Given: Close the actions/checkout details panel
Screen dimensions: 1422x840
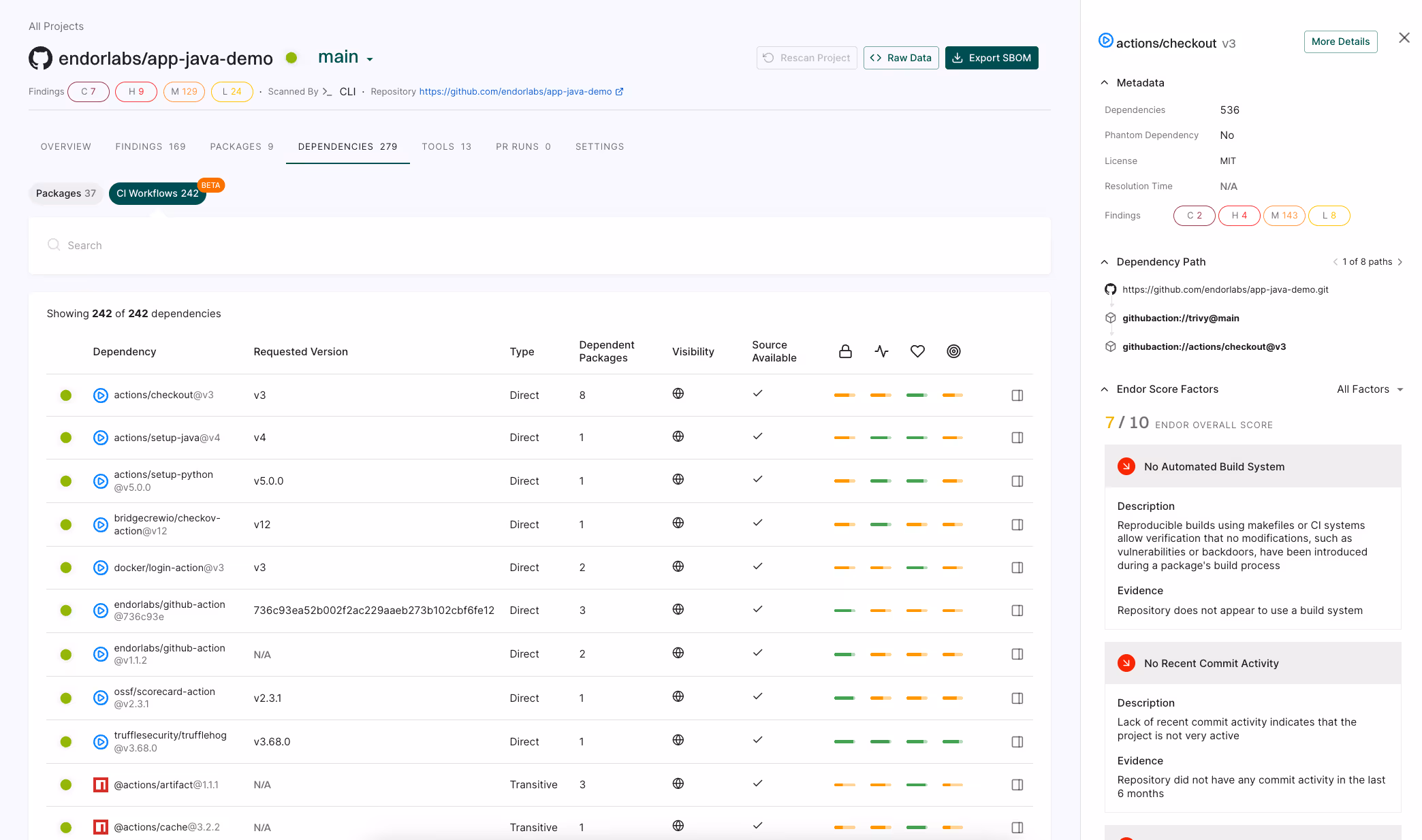Looking at the screenshot, I should pyautogui.click(x=1404, y=38).
